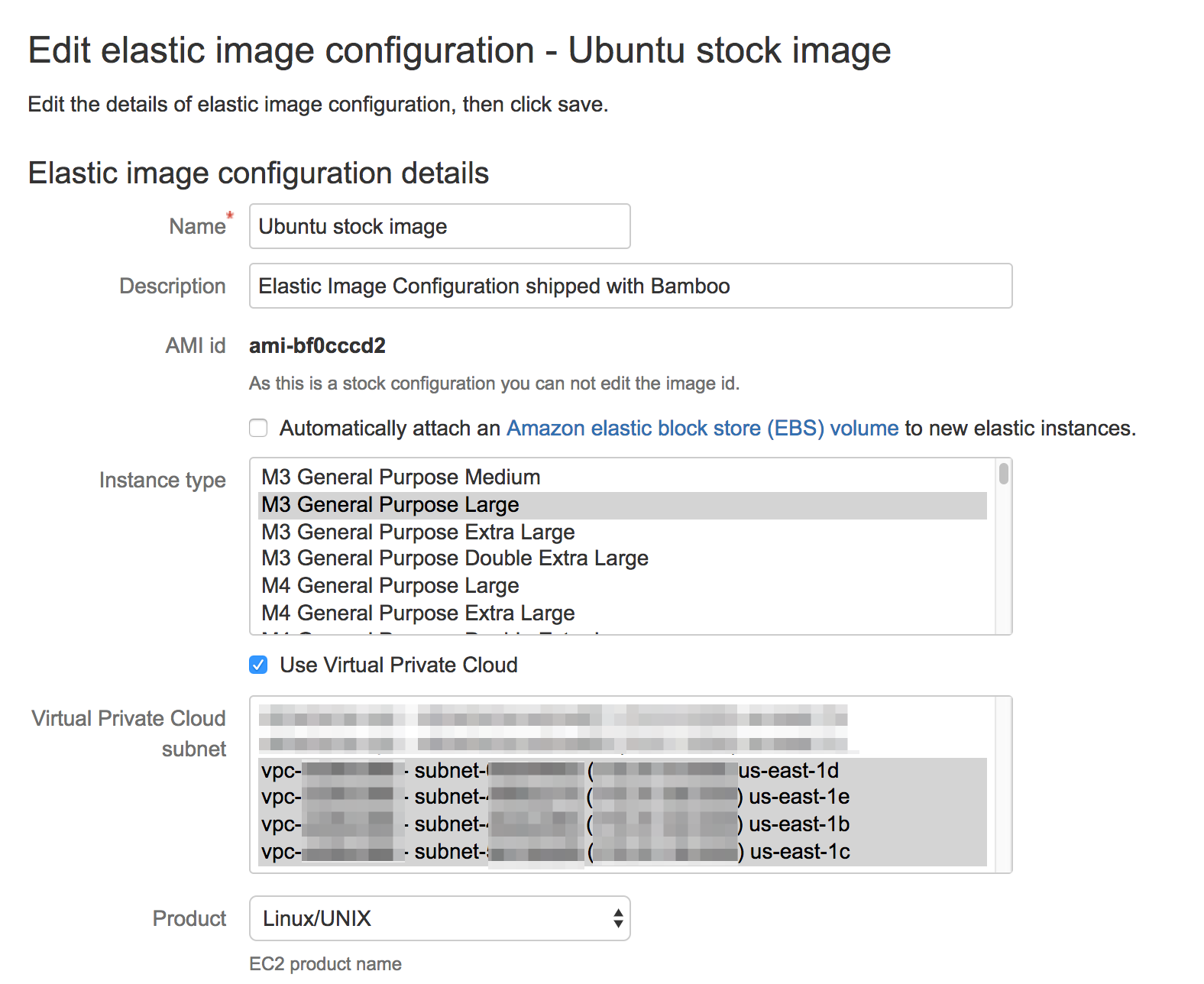Screen dimensions: 1204x984
Task: Click the Name input field
Action: (439, 226)
